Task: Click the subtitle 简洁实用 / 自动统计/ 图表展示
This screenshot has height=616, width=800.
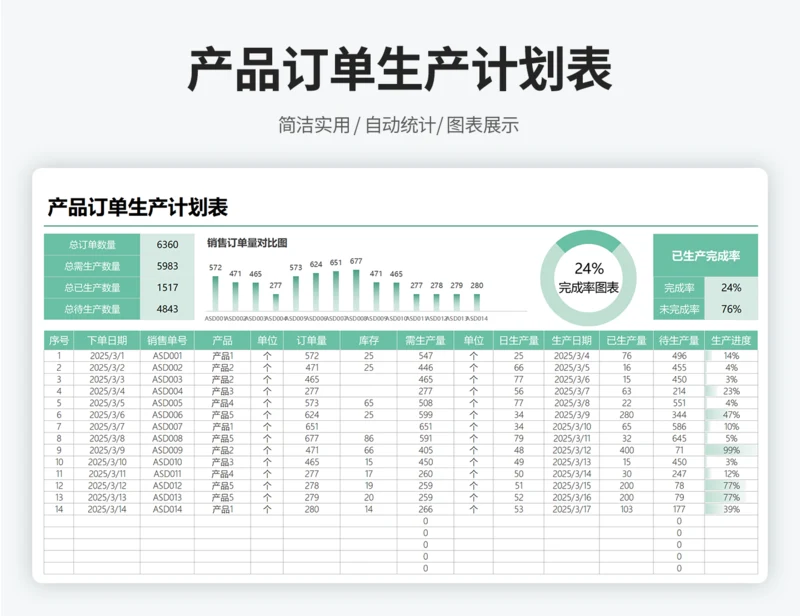Action: point(398,125)
